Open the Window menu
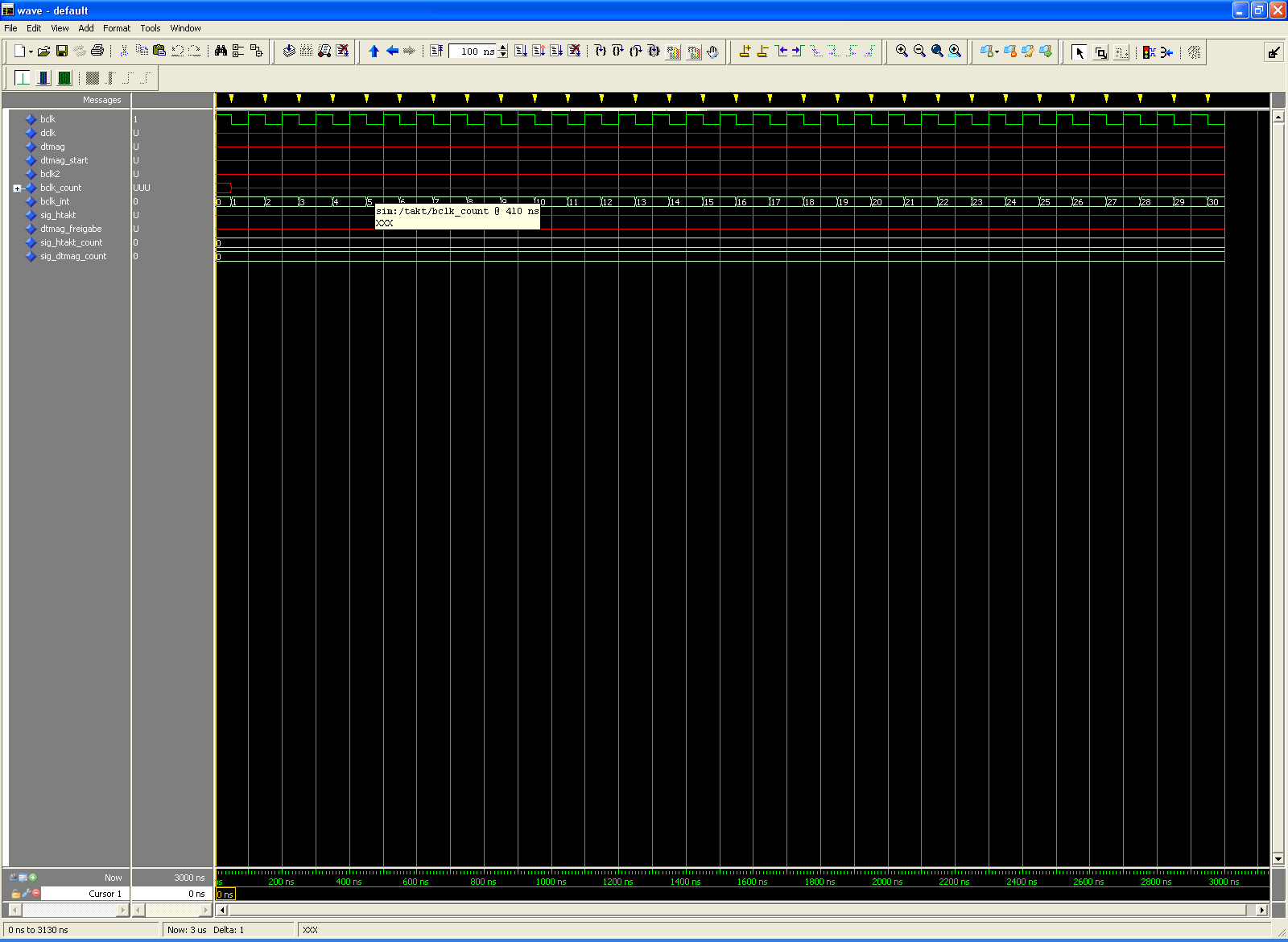 click(x=185, y=28)
